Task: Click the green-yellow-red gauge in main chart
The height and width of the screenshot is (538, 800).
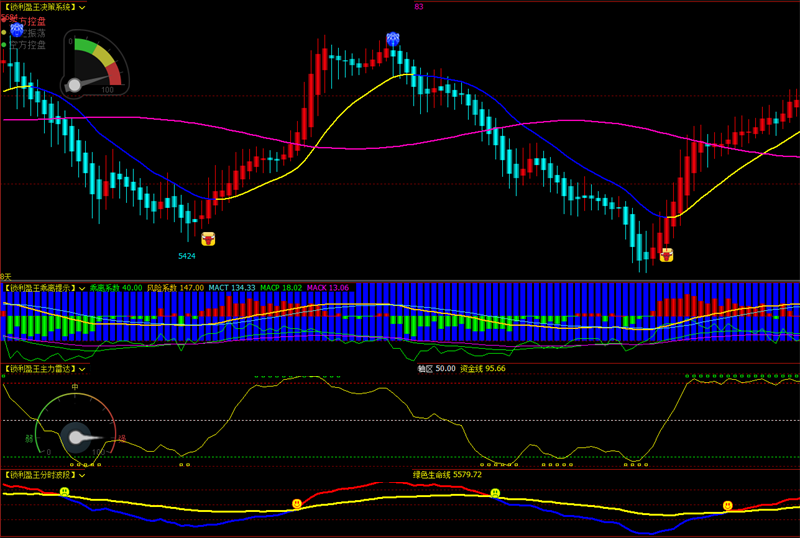Action: (x=95, y=64)
